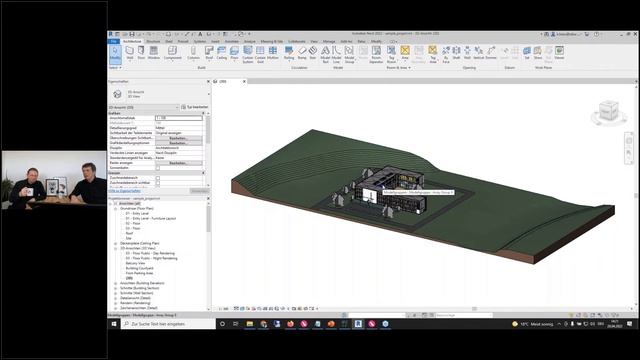Click the Ansichtsmaßstab value field

point(178,118)
